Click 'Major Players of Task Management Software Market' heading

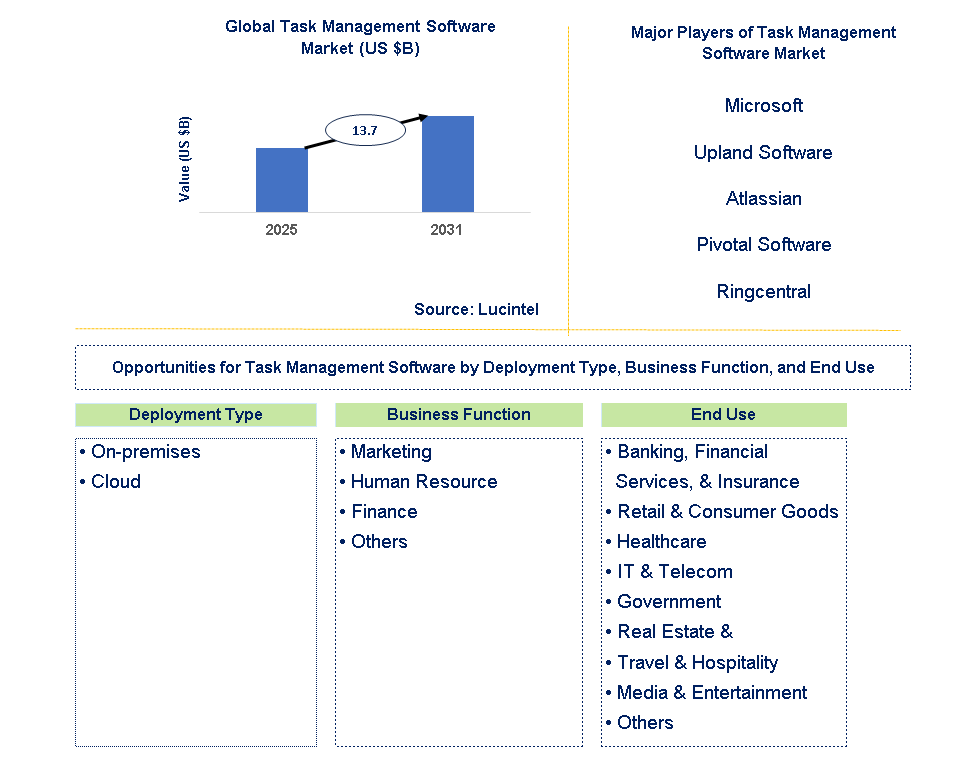[763, 42]
